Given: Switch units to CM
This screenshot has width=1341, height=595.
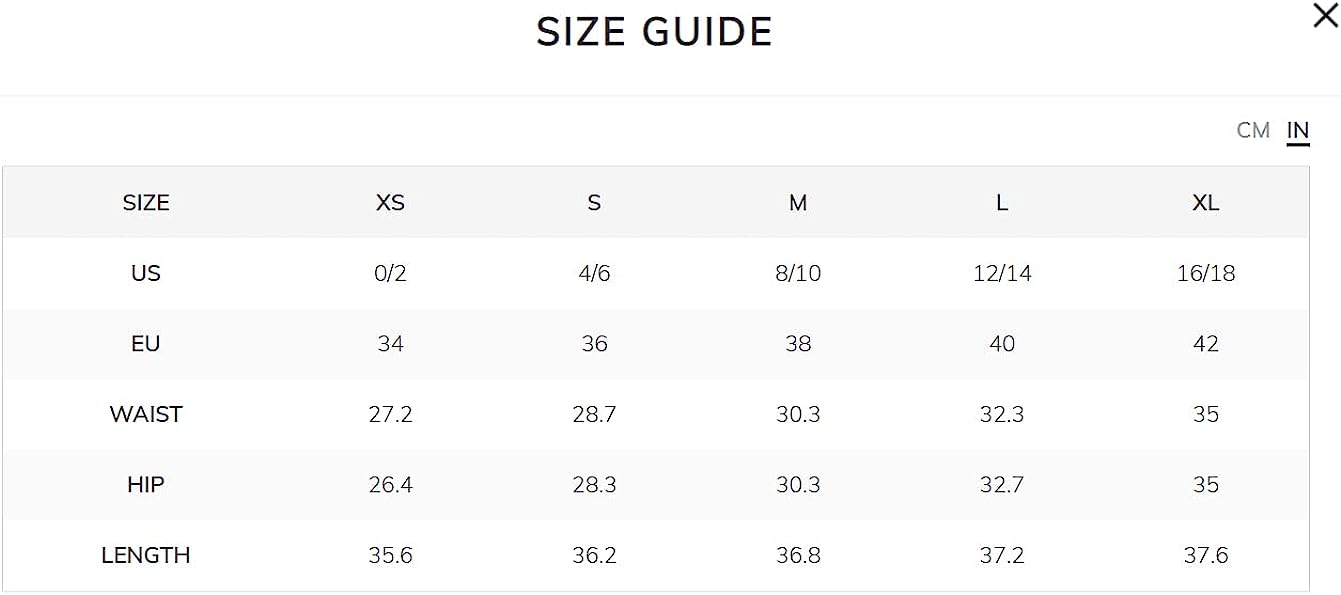Looking at the screenshot, I should point(1253,130).
